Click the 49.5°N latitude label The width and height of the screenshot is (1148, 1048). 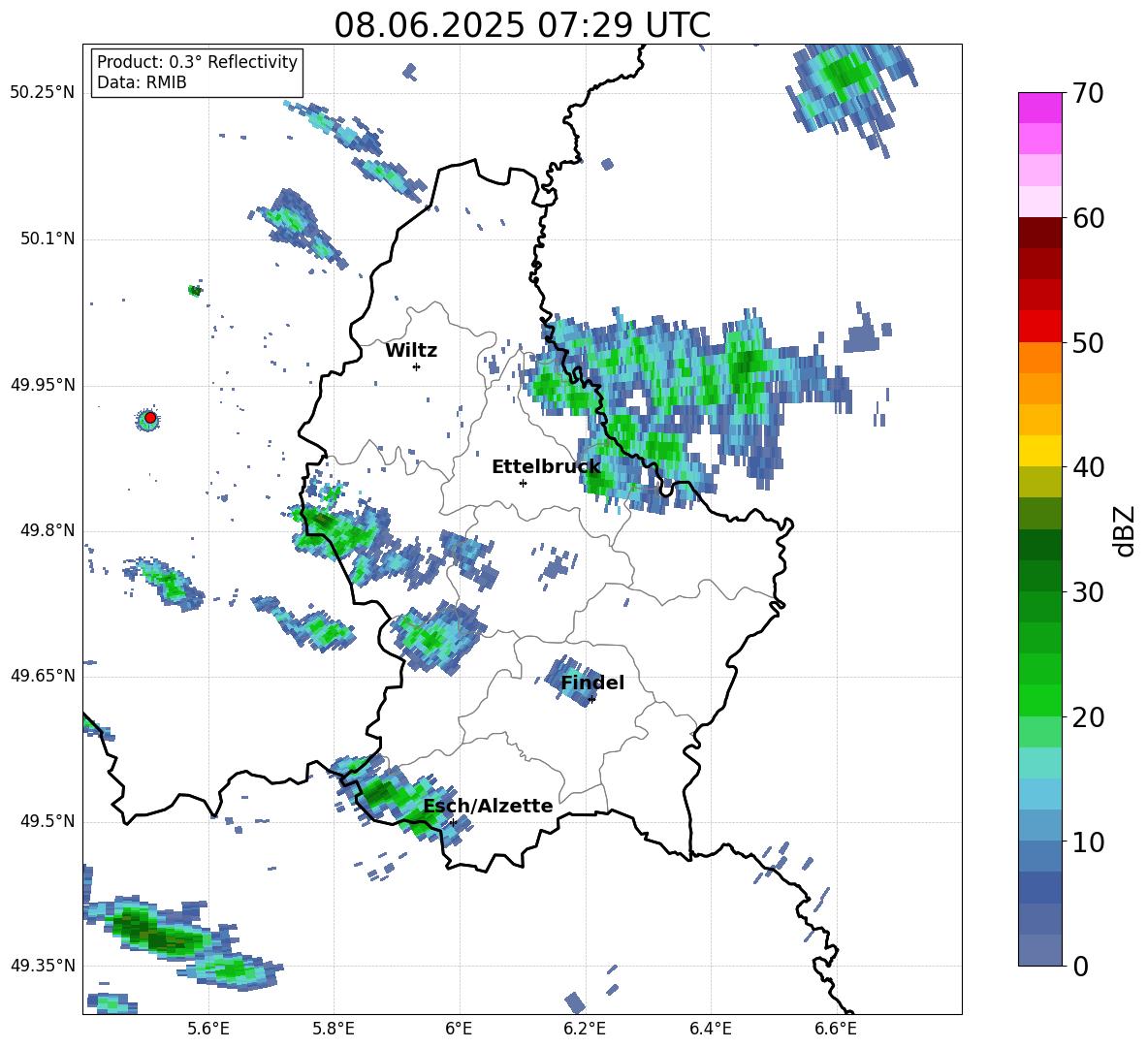click(48, 821)
